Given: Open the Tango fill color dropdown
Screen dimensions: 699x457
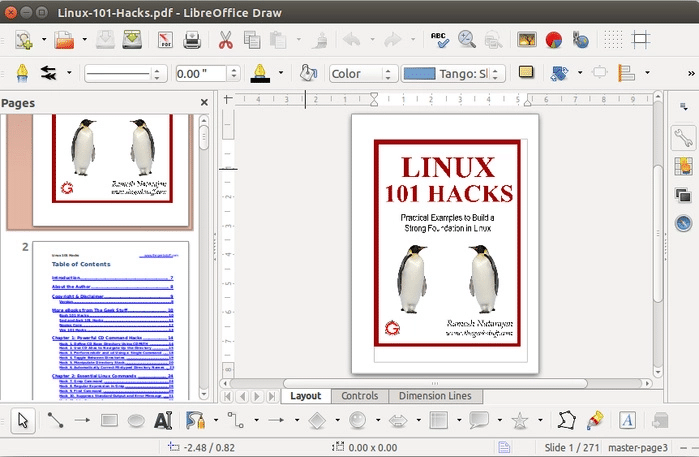Looking at the screenshot, I should tap(453, 74).
